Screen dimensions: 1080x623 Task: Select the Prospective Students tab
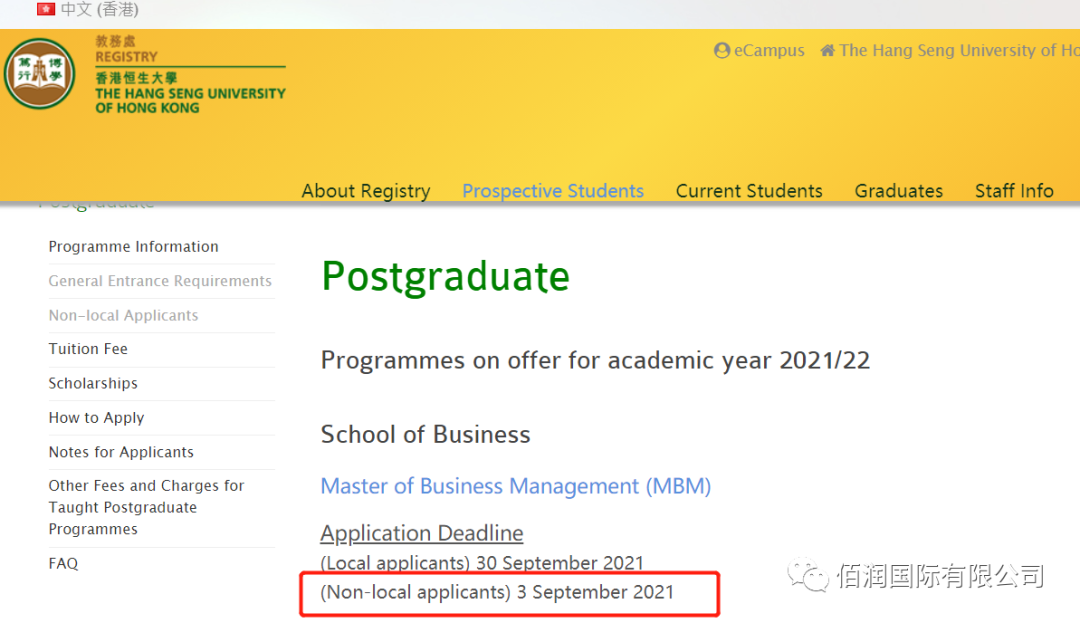(553, 190)
